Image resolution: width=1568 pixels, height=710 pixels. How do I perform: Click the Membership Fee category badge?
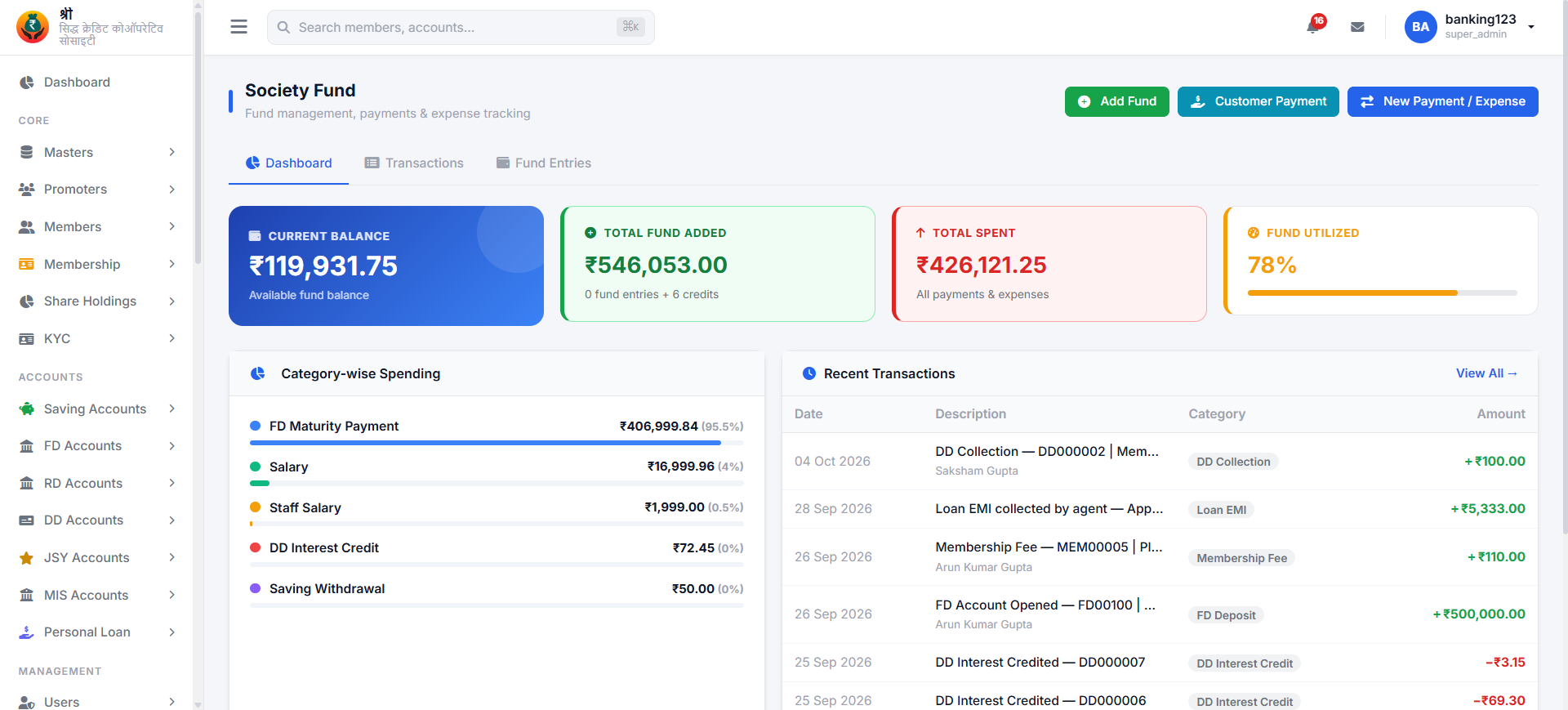(1241, 558)
